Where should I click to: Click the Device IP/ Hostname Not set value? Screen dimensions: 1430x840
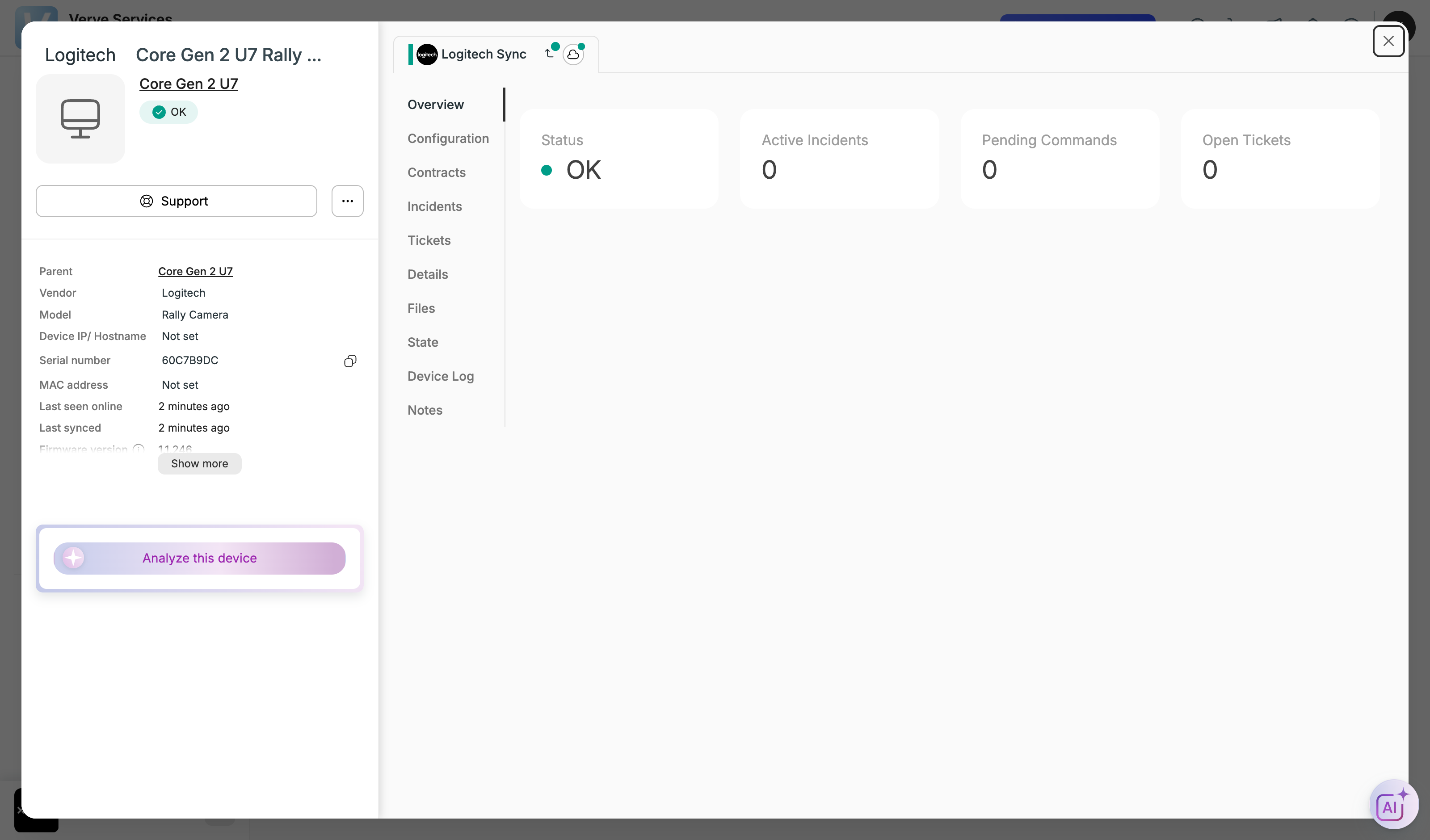click(180, 336)
